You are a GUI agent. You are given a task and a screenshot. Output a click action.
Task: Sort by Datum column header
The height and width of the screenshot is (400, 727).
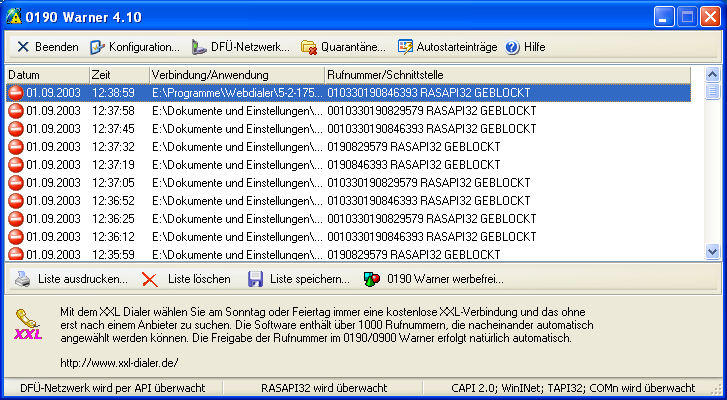pyautogui.click(x=47, y=75)
